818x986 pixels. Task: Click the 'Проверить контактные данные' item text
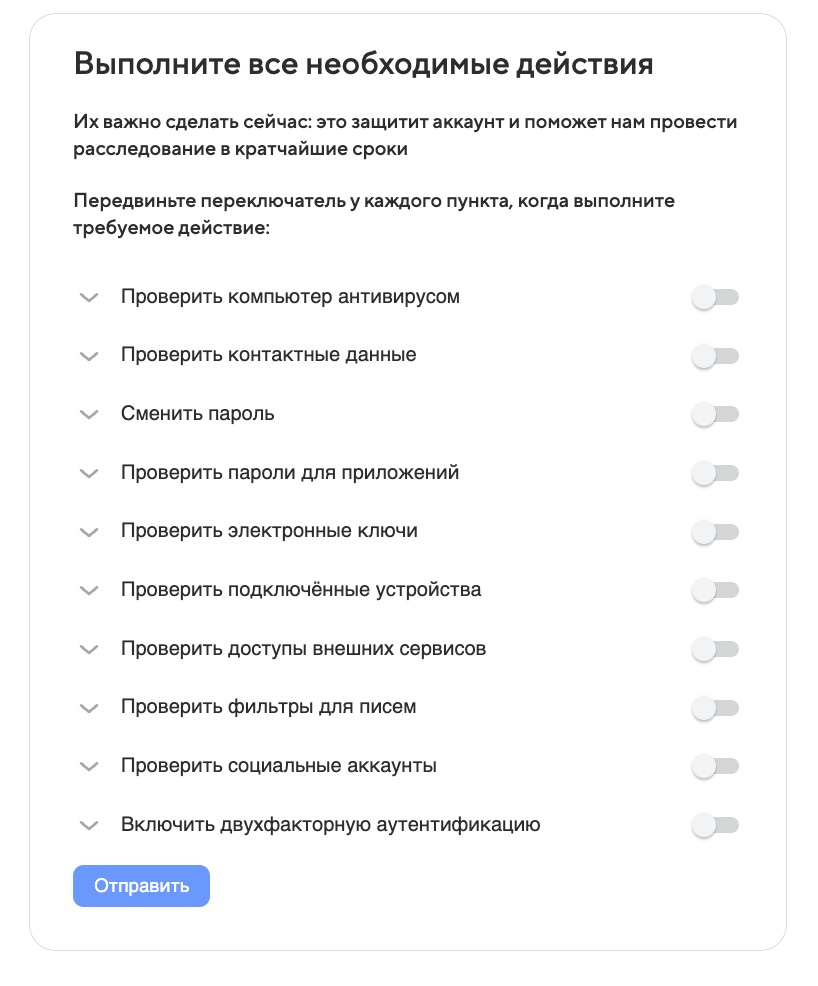coord(268,355)
